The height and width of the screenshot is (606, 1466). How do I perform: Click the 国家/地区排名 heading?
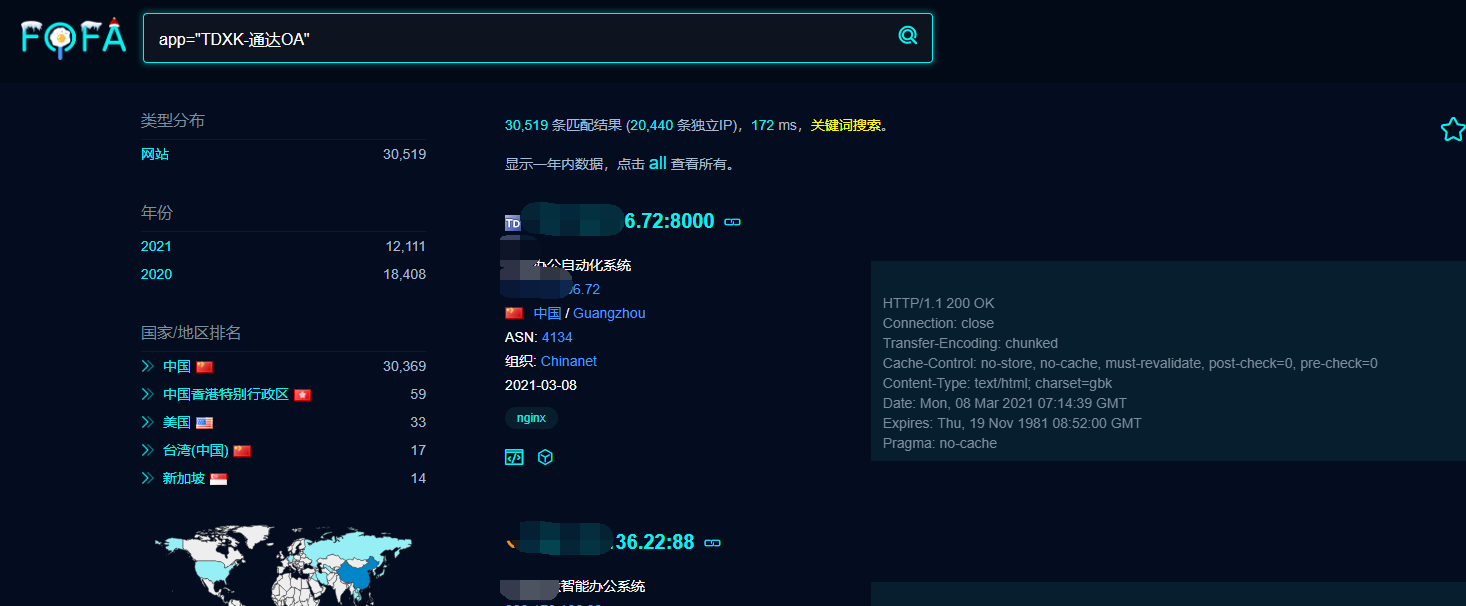[x=191, y=332]
